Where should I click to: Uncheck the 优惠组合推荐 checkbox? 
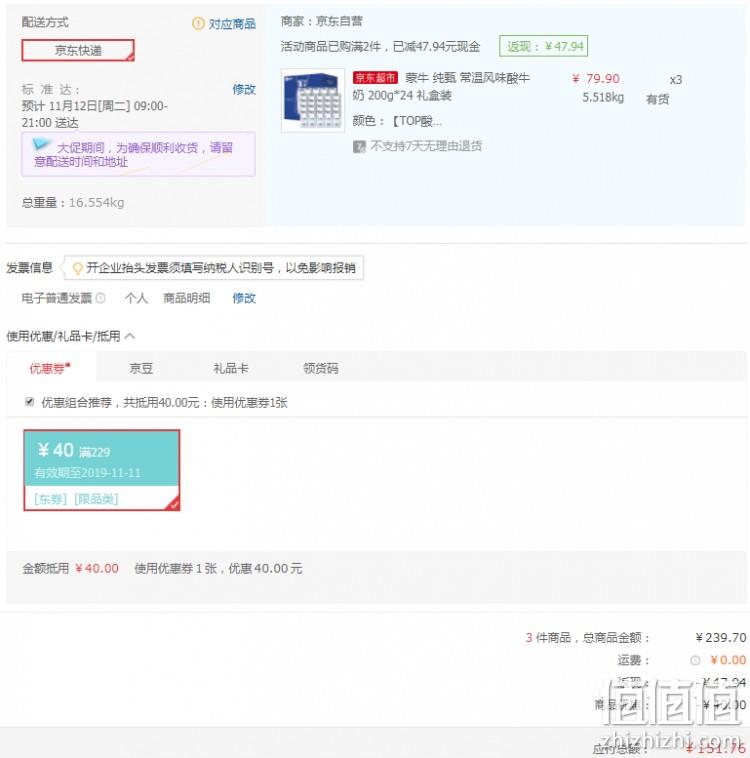(29, 402)
